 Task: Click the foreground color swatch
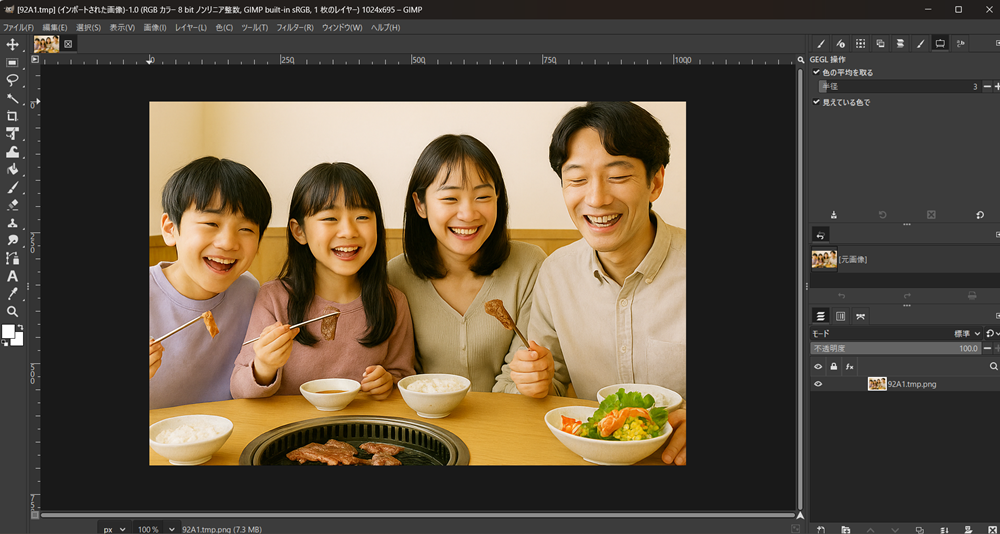8,331
